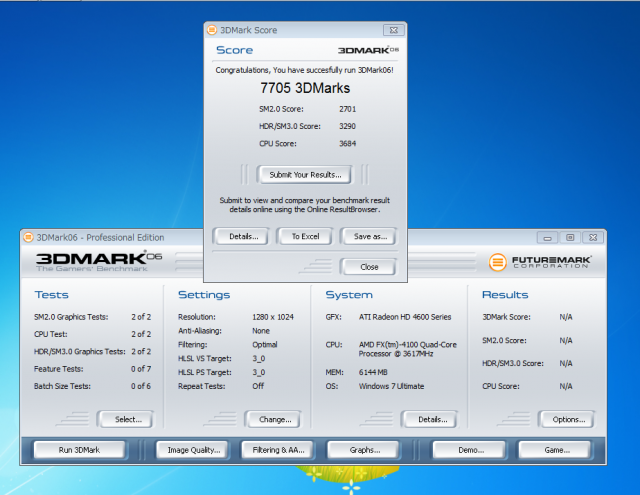Viewport: 640px width, 495px height.
Task: Click the CPU Score value 3684
Action: [x=347, y=143]
